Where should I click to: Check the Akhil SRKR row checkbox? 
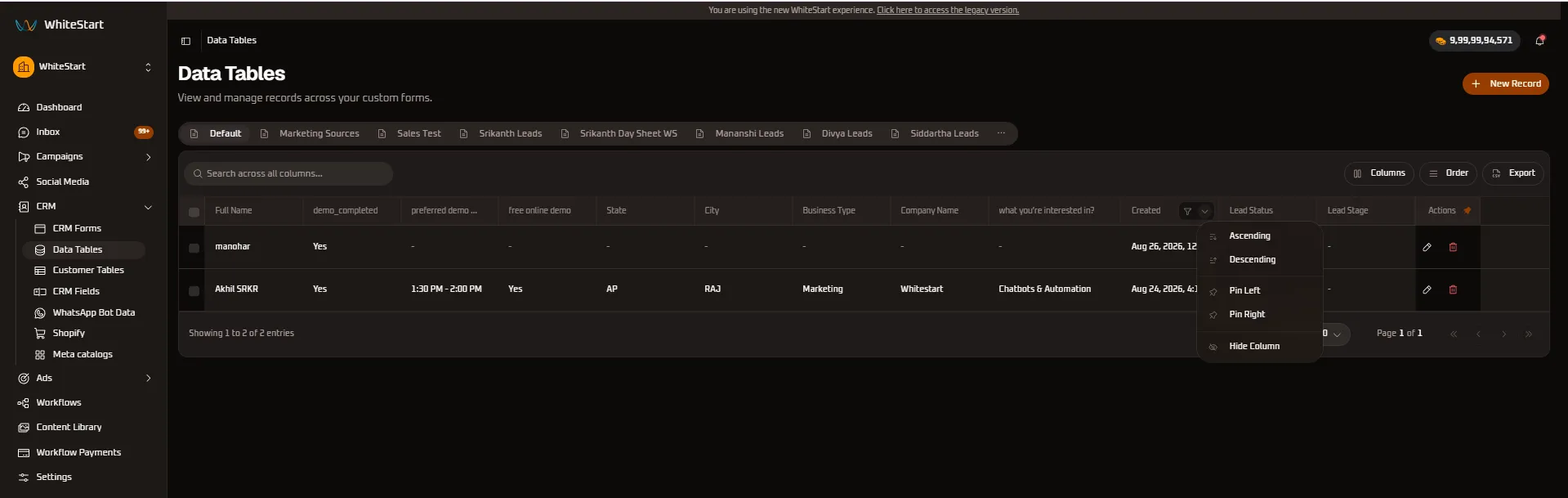point(194,290)
